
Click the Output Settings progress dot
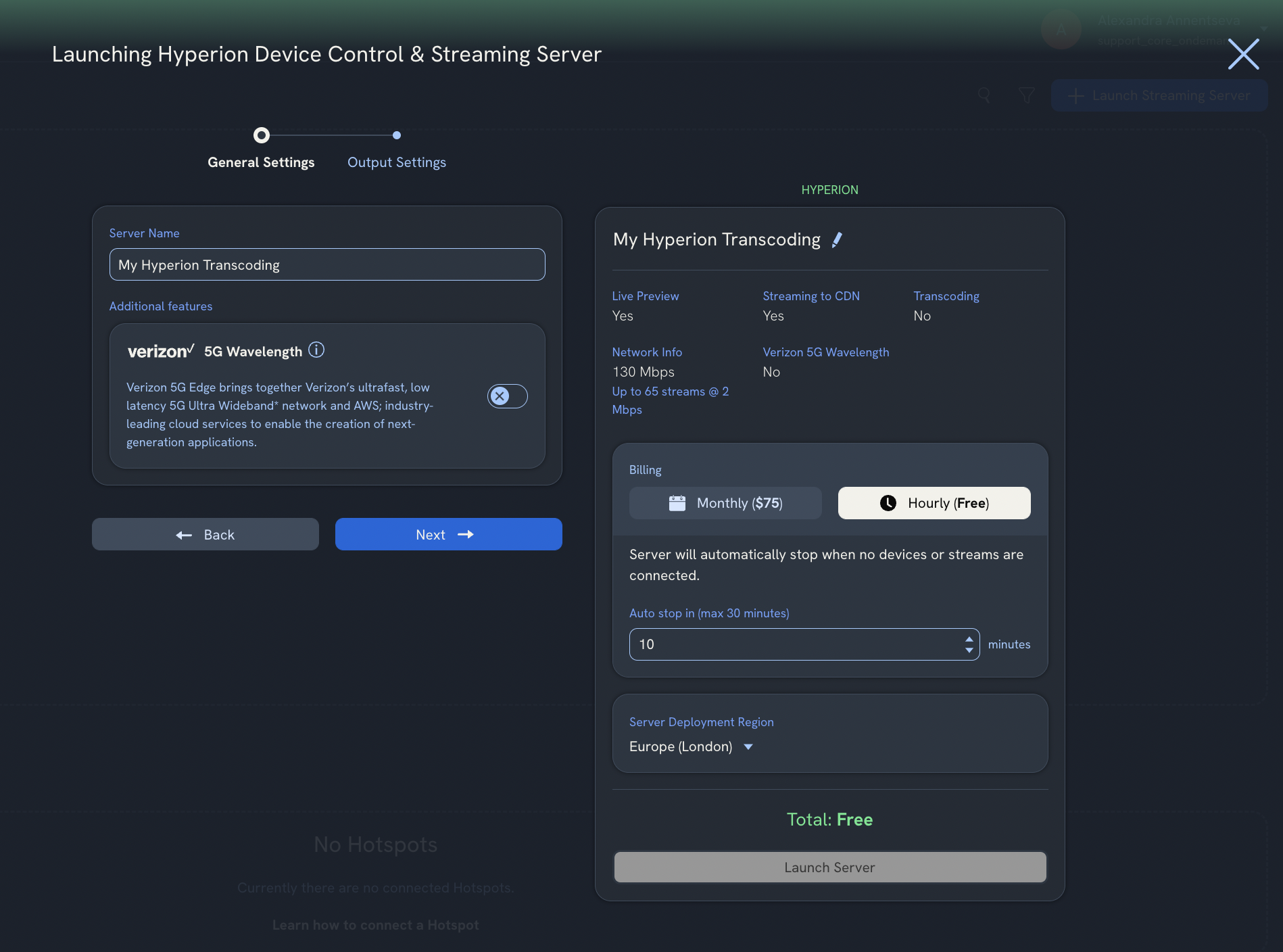[x=396, y=135]
